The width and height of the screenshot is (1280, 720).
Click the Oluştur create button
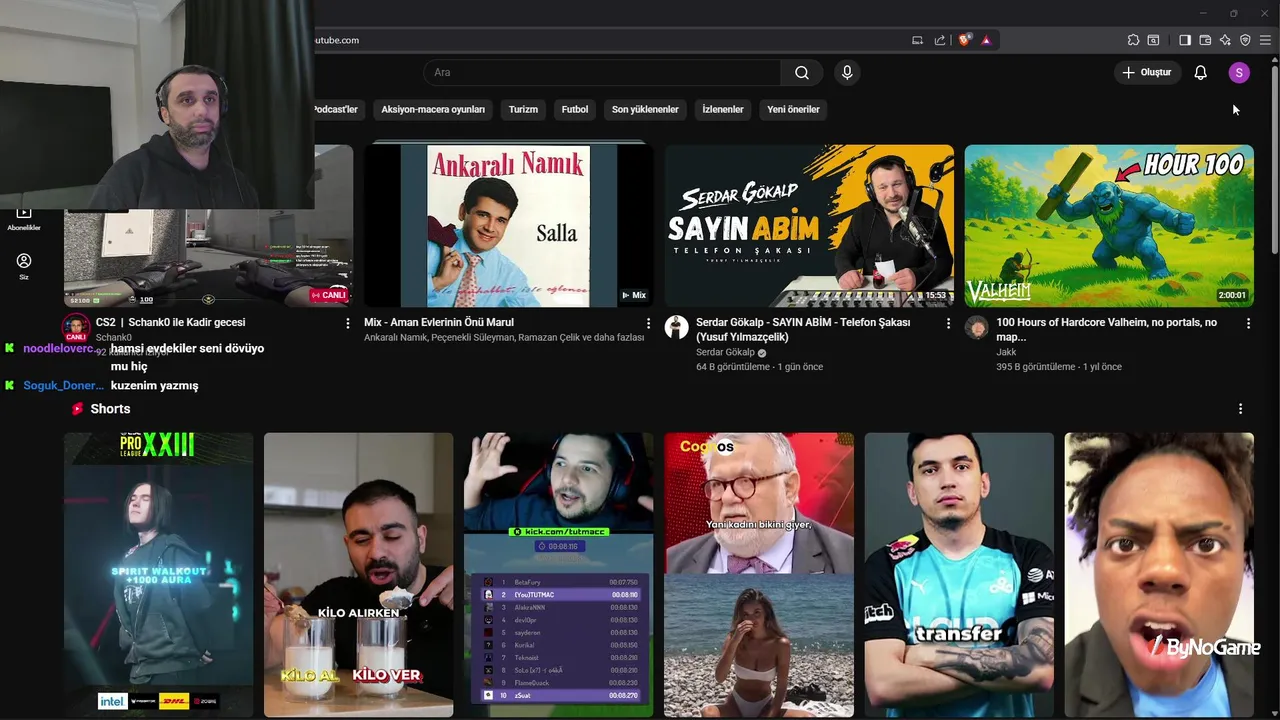[x=1147, y=72]
